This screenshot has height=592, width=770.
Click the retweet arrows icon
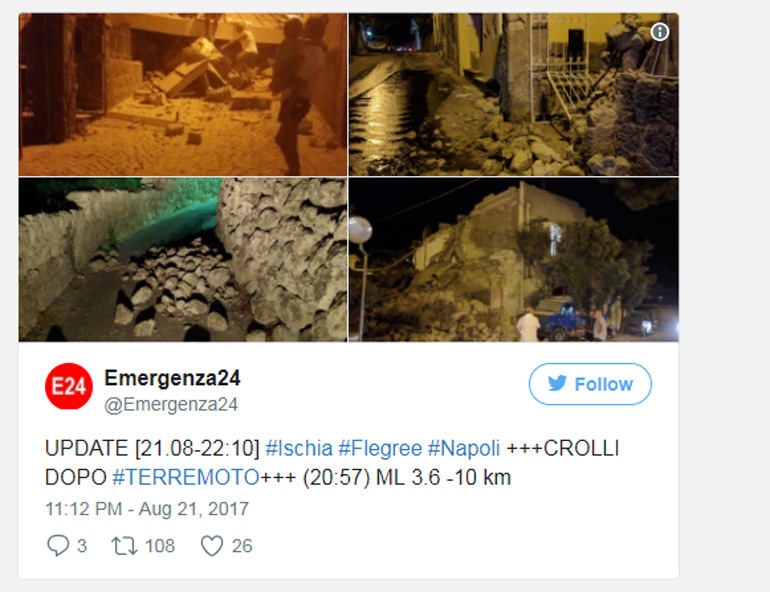[124, 546]
